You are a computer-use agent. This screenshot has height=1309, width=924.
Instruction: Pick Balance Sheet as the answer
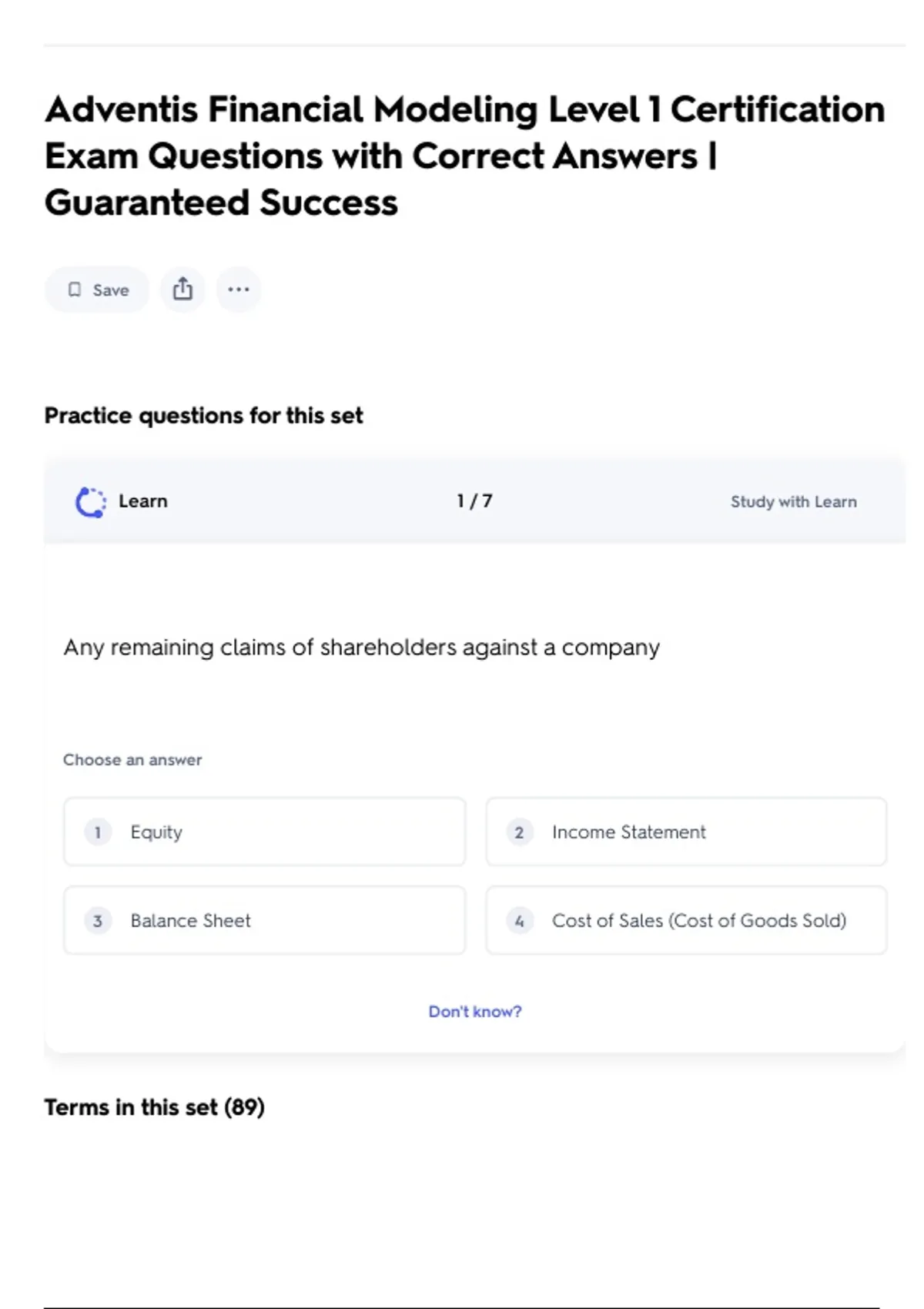pyautogui.click(x=264, y=921)
